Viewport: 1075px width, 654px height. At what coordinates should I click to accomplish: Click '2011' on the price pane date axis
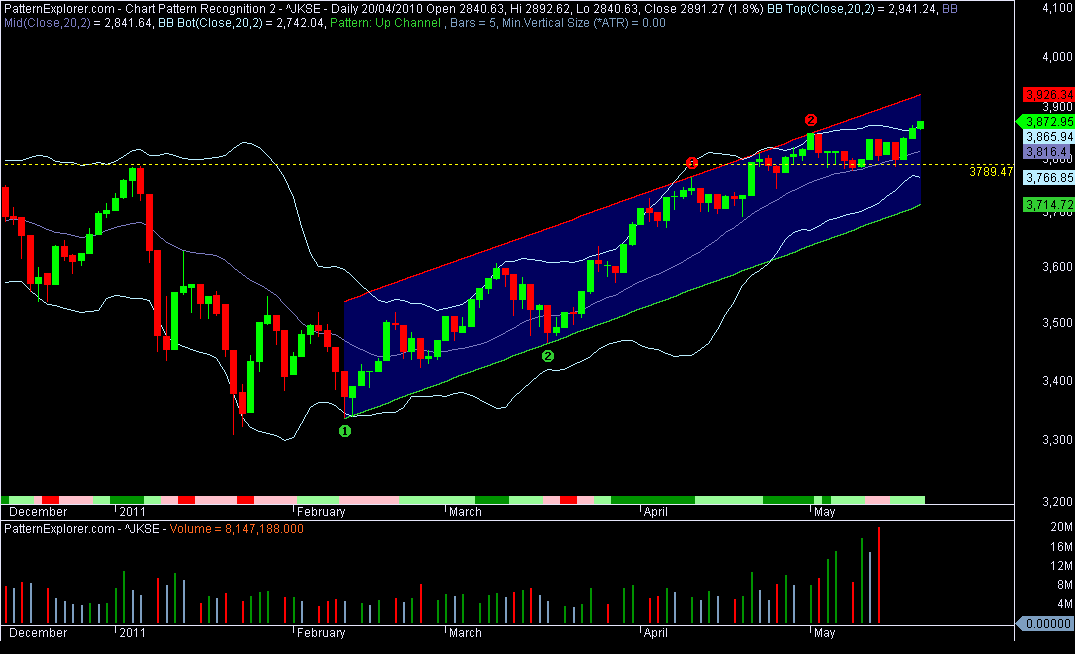pyautogui.click(x=132, y=511)
